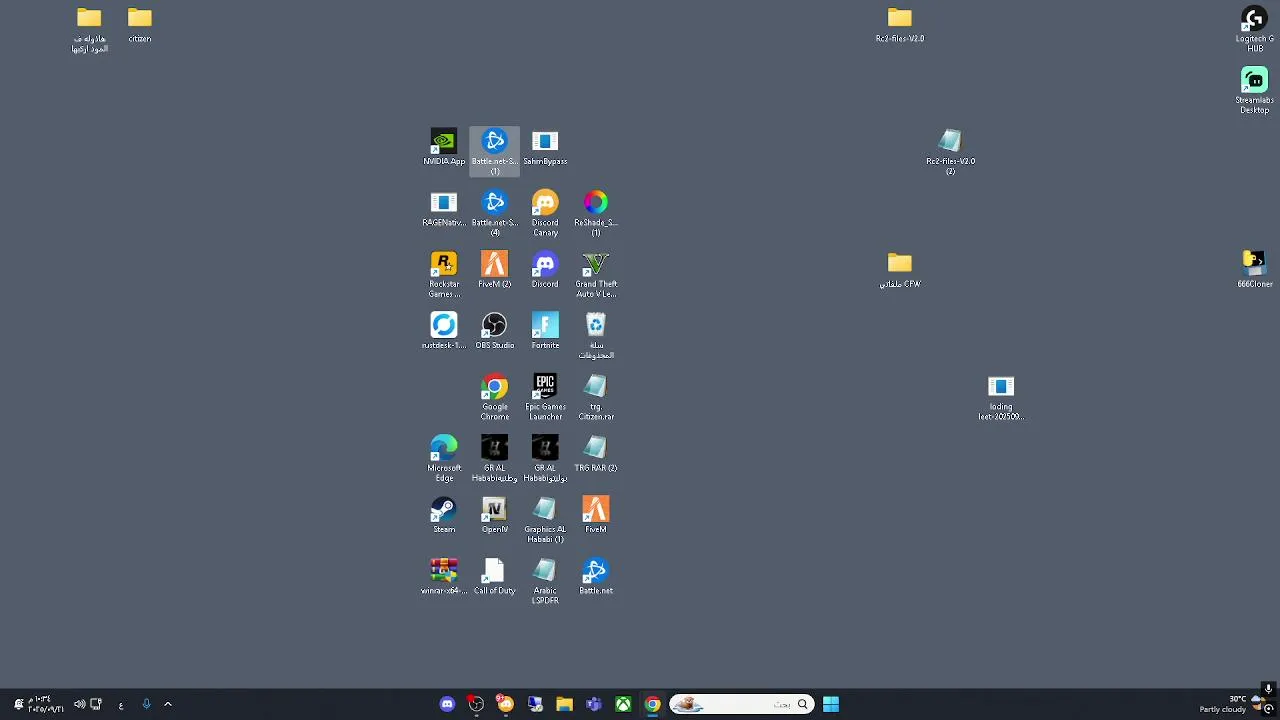Select the Grand Theft Auto V shortcut
The width and height of the screenshot is (1280, 720).
[596, 274]
